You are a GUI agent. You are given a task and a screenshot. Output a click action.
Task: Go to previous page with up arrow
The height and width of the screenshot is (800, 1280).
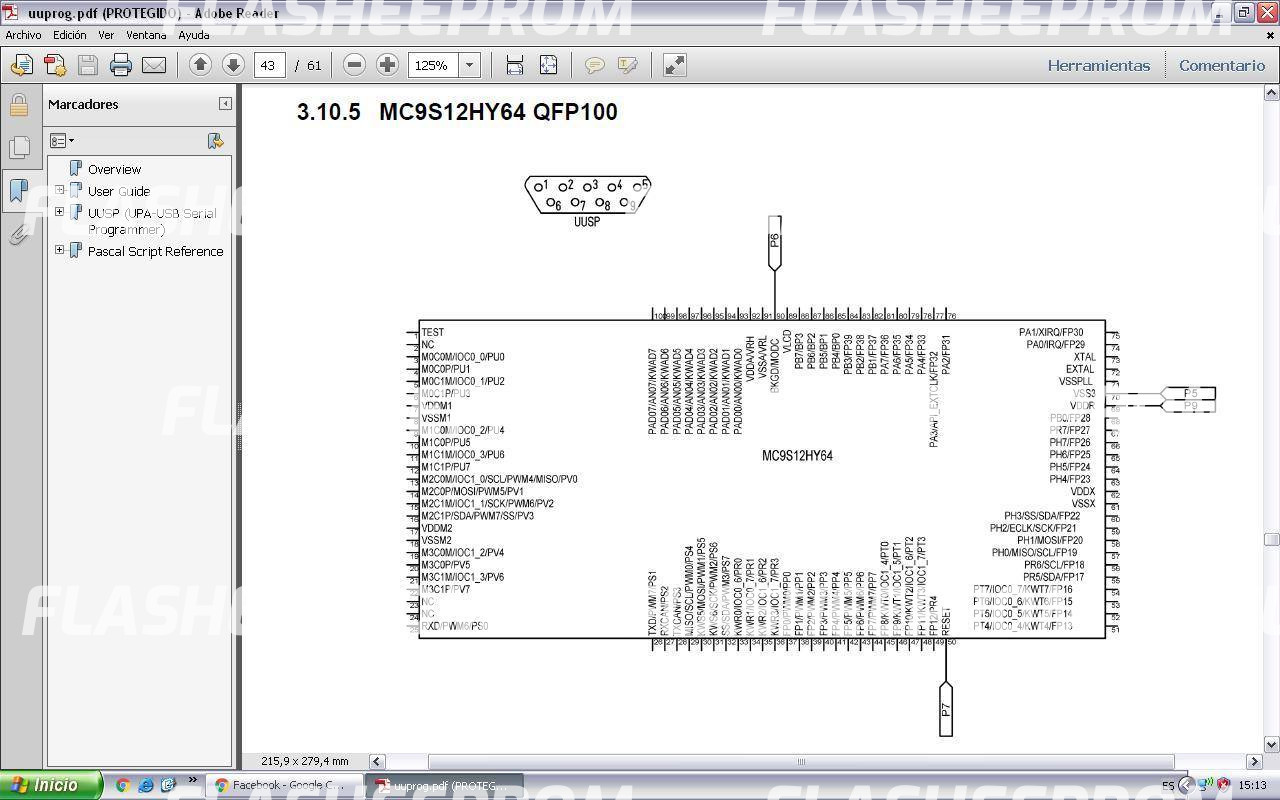200,65
